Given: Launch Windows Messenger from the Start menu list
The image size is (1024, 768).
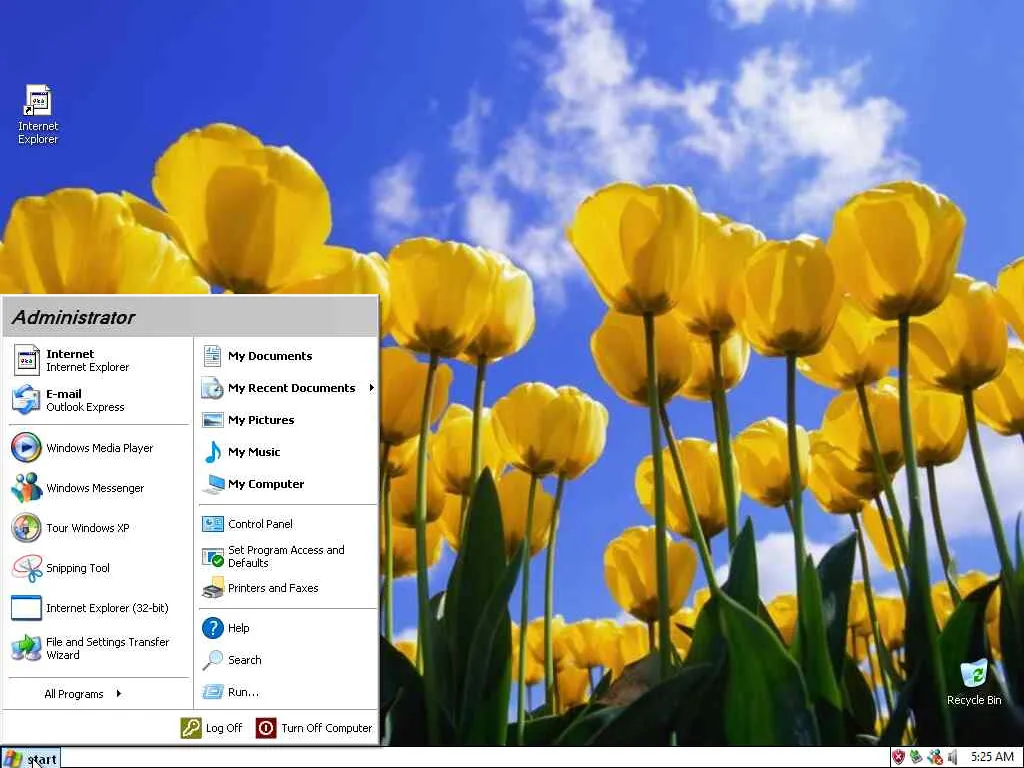Looking at the screenshot, I should click(x=99, y=488).
